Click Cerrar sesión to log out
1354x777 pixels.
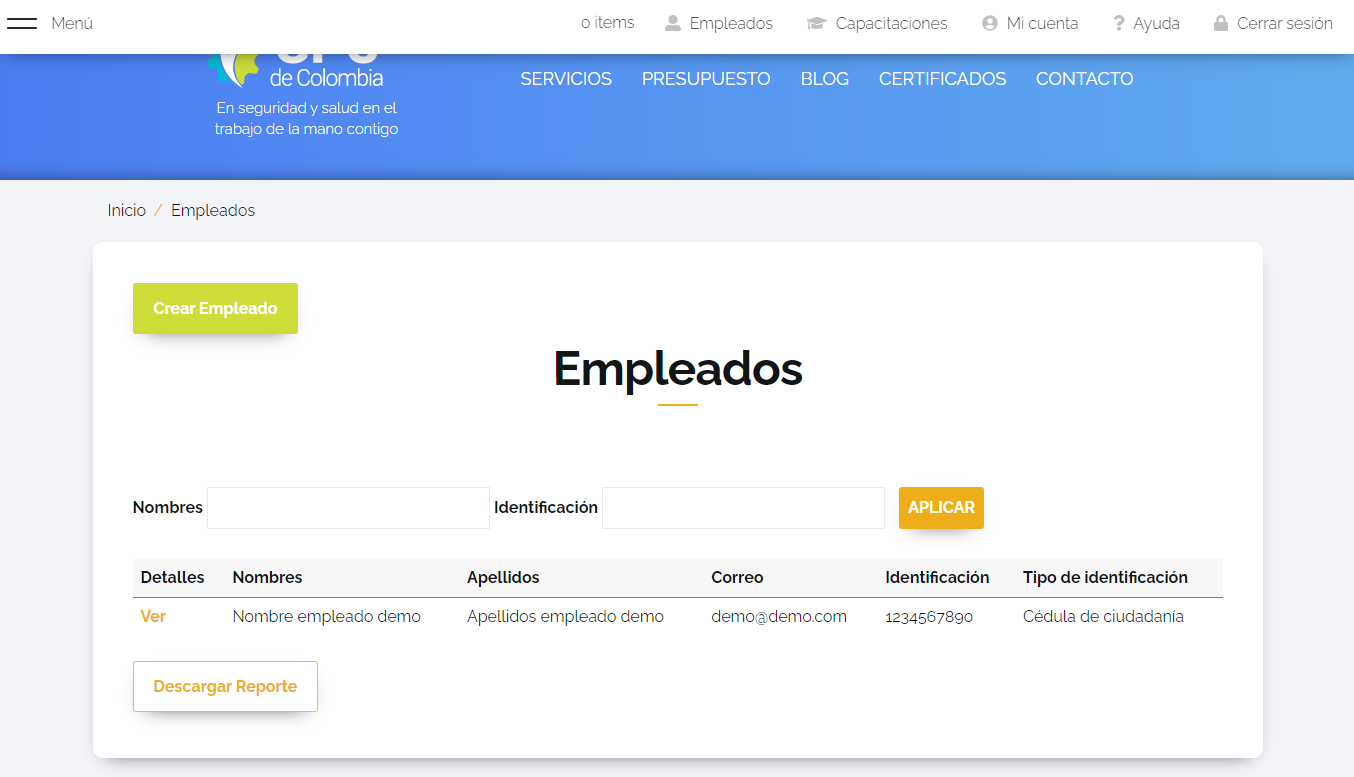(x=1285, y=23)
